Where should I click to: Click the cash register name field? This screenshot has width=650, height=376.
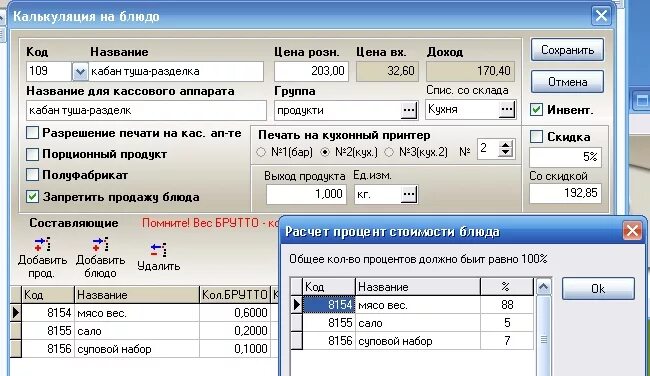[146, 110]
